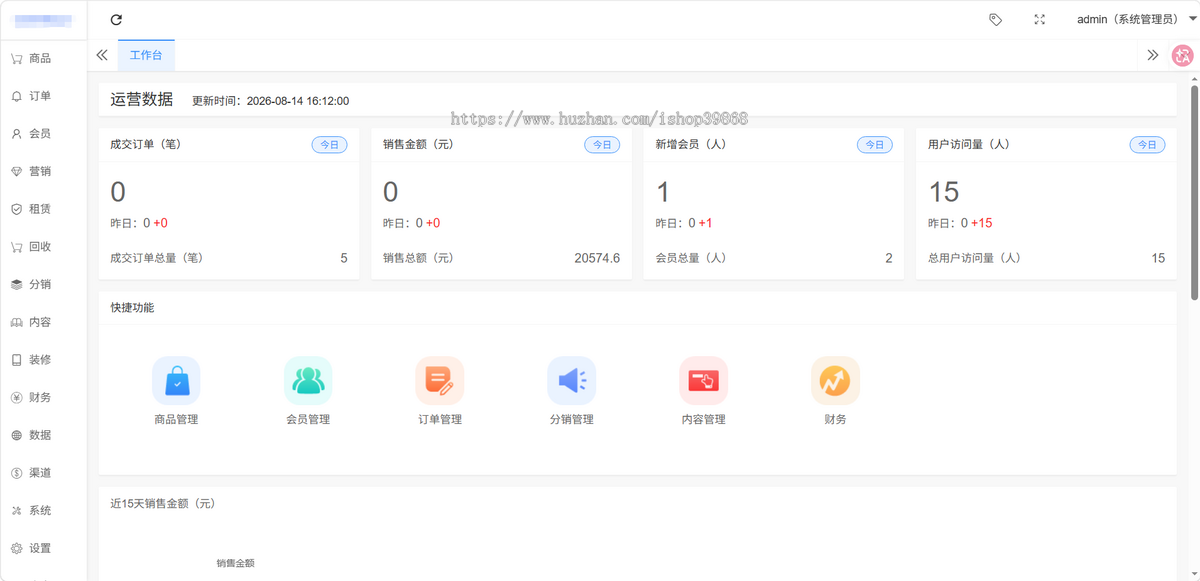Screen dimensions: 1200x581
Task: Click the 订单管理 label
Action: (x=440, y=419)
